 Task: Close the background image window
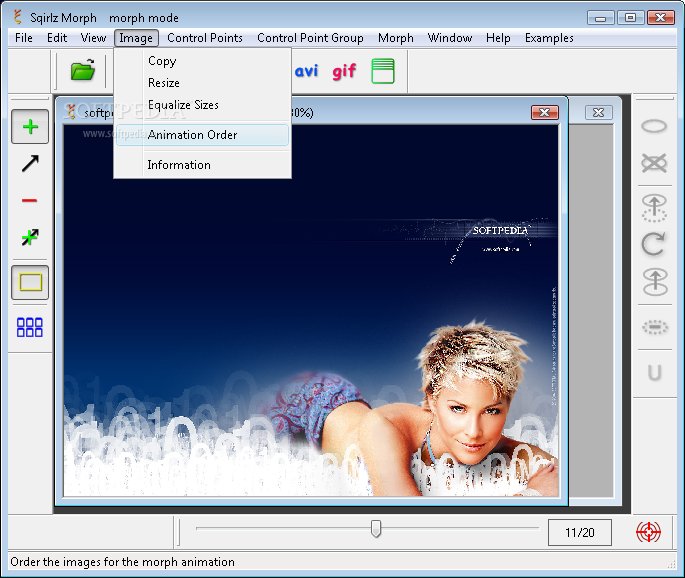(599, 113)
